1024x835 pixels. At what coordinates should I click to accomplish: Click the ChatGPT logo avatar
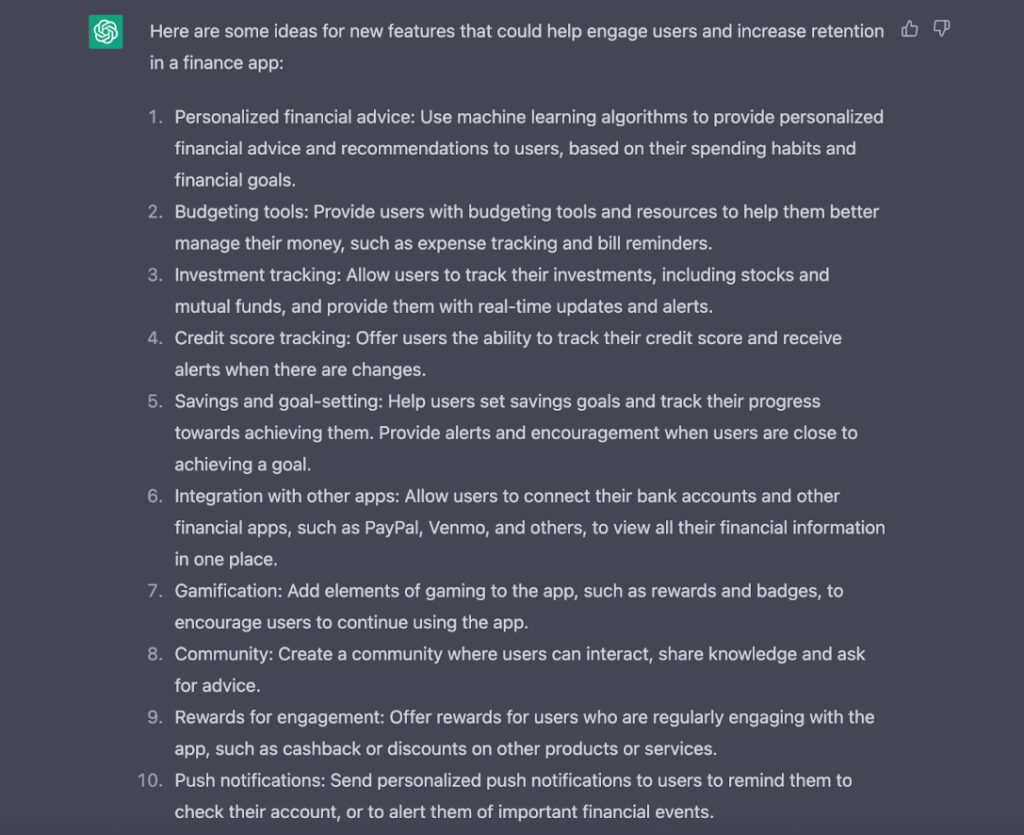[106, 32]
